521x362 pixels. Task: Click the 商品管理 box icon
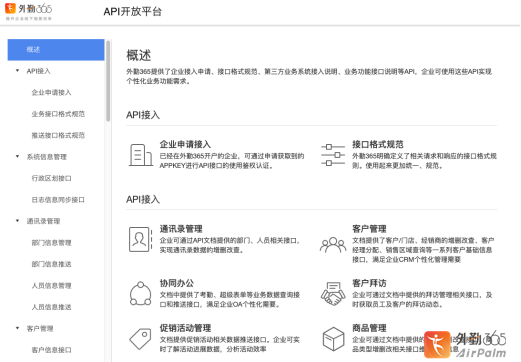333,339
